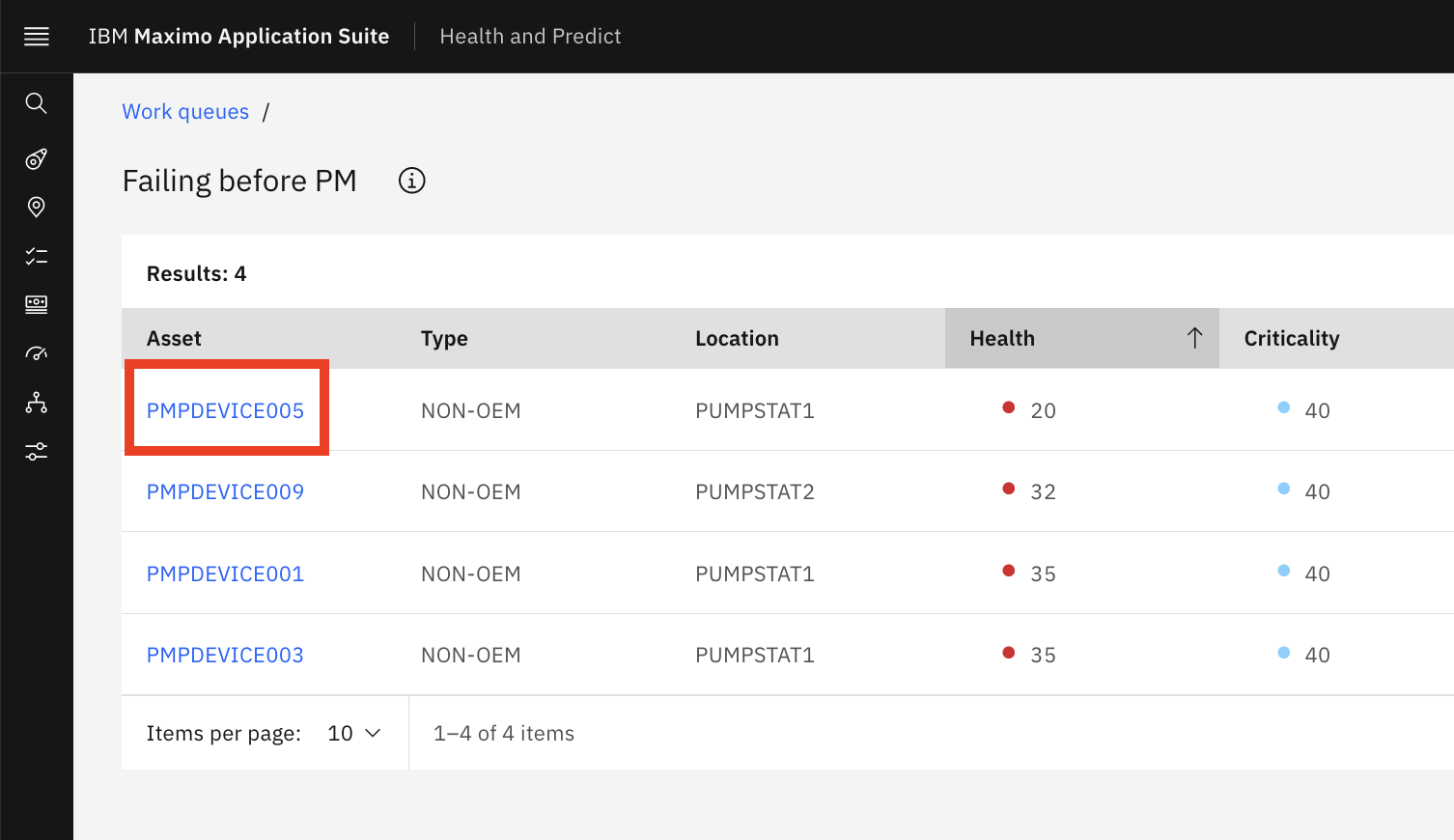Screen dimensions: 1454x840
Task: Open the work queues checklist icon
Action: tap(37, 256)
